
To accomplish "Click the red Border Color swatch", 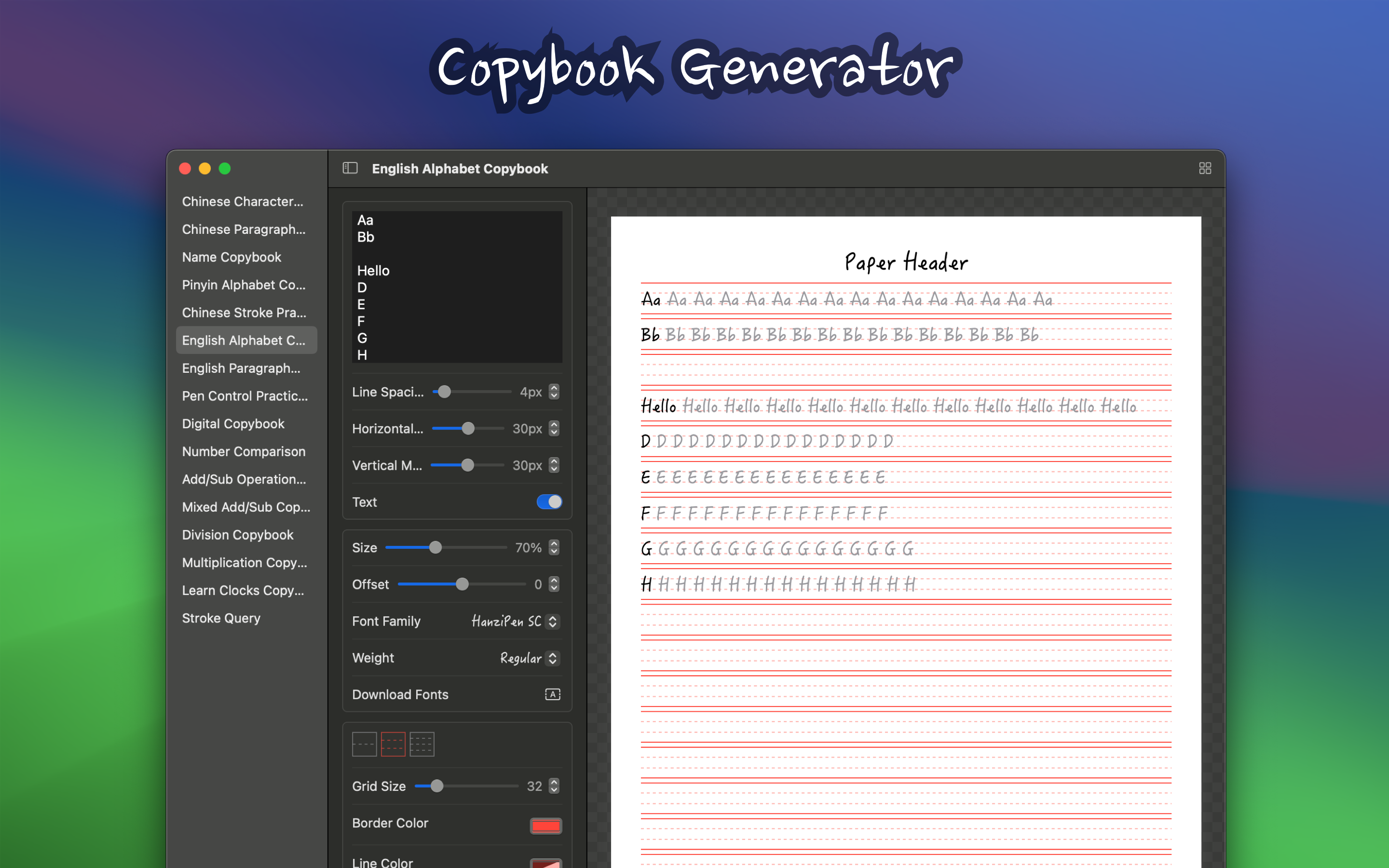I will [545, 826].
